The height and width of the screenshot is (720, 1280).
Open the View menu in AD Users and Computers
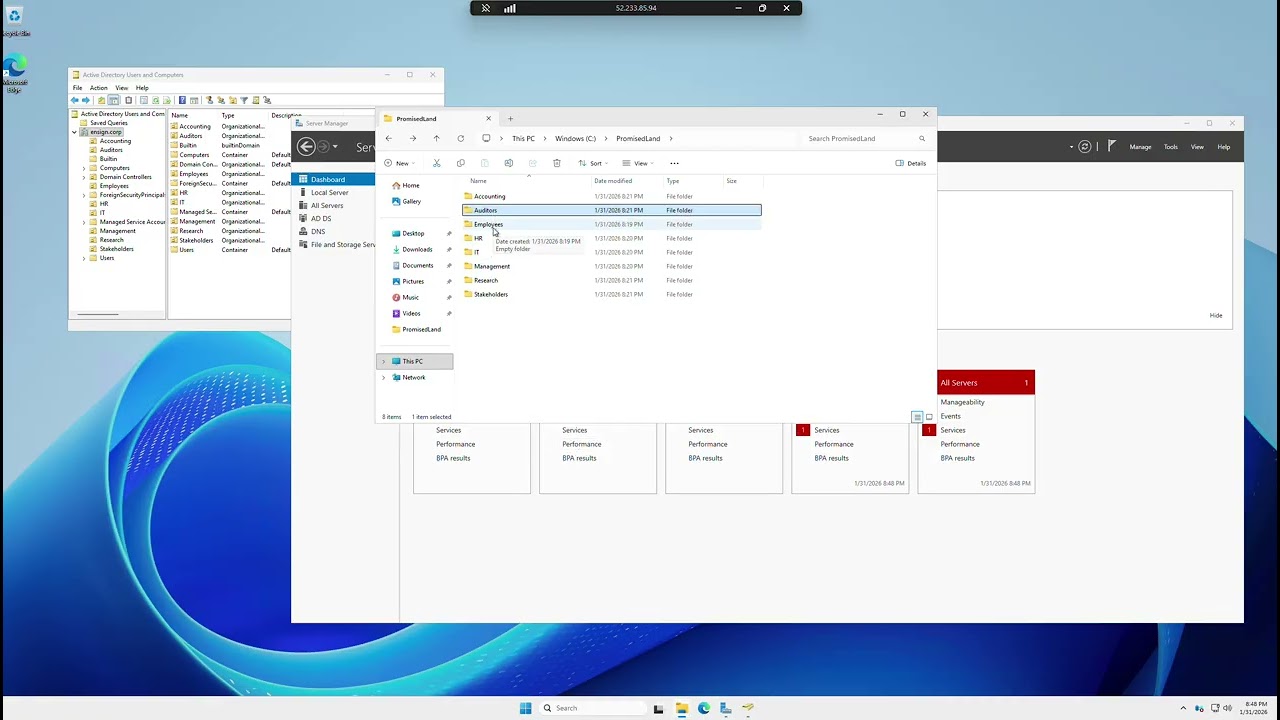point(121,88)
